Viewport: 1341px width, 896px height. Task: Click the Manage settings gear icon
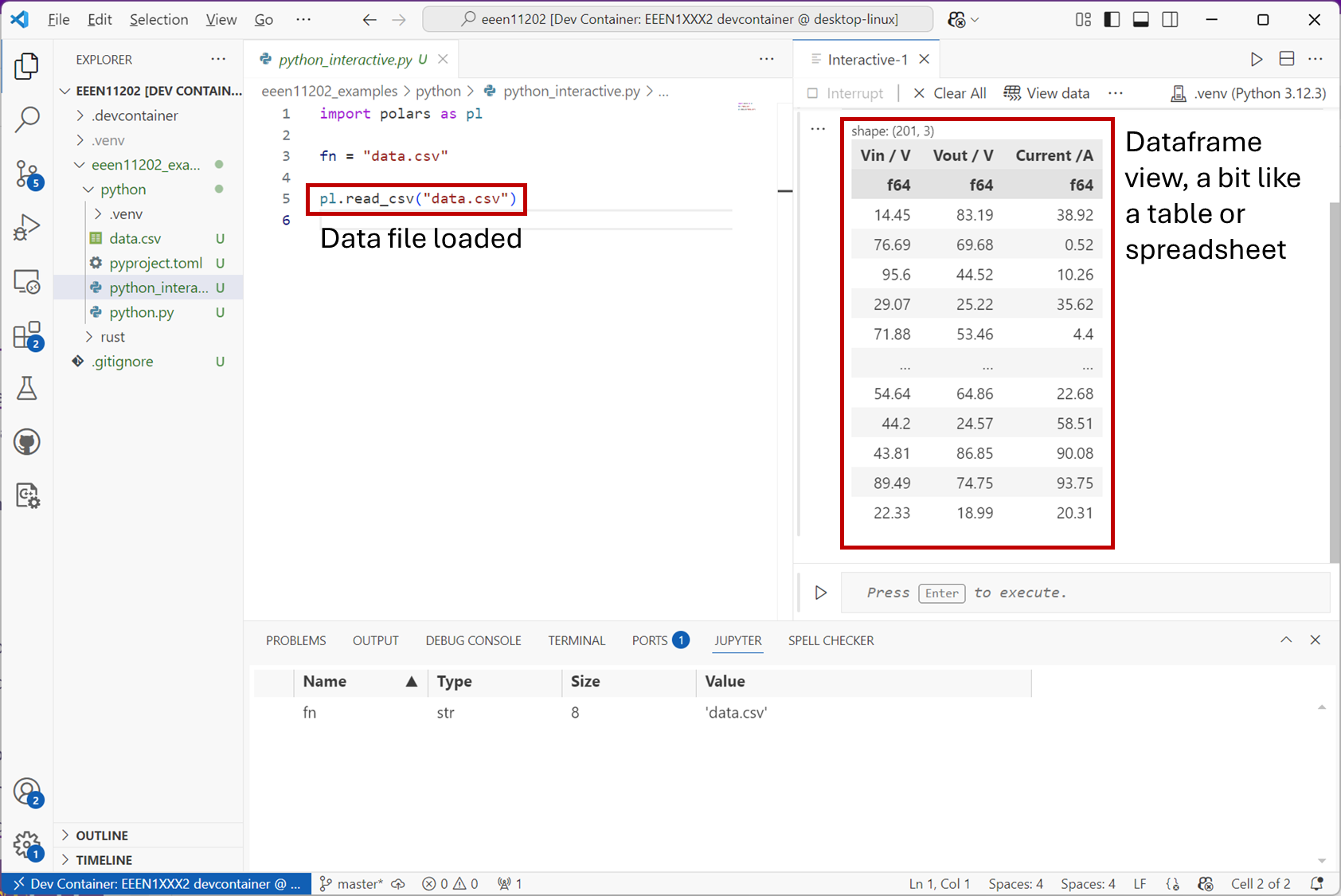(x=27, y=844)
